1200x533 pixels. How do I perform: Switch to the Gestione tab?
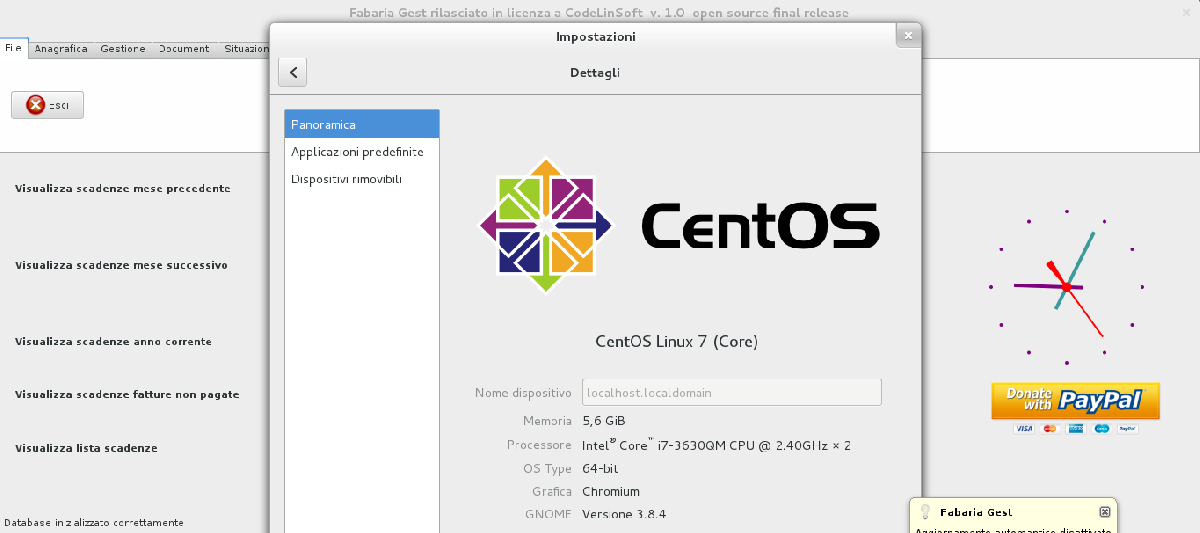pyautogui.click(x=123, y=48)
